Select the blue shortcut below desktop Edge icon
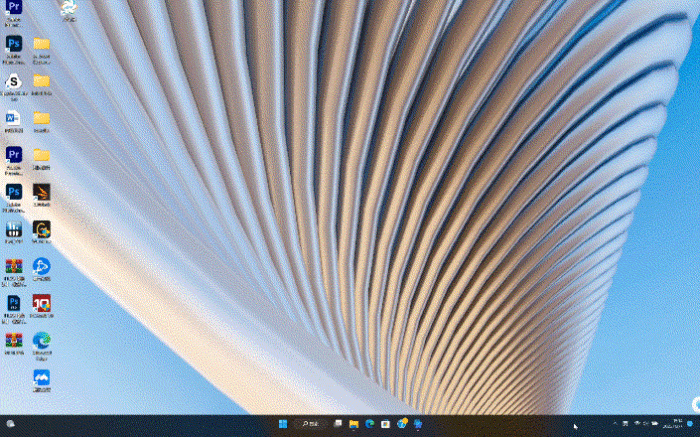The image size is (700, 437). click(x=41, y=377)
